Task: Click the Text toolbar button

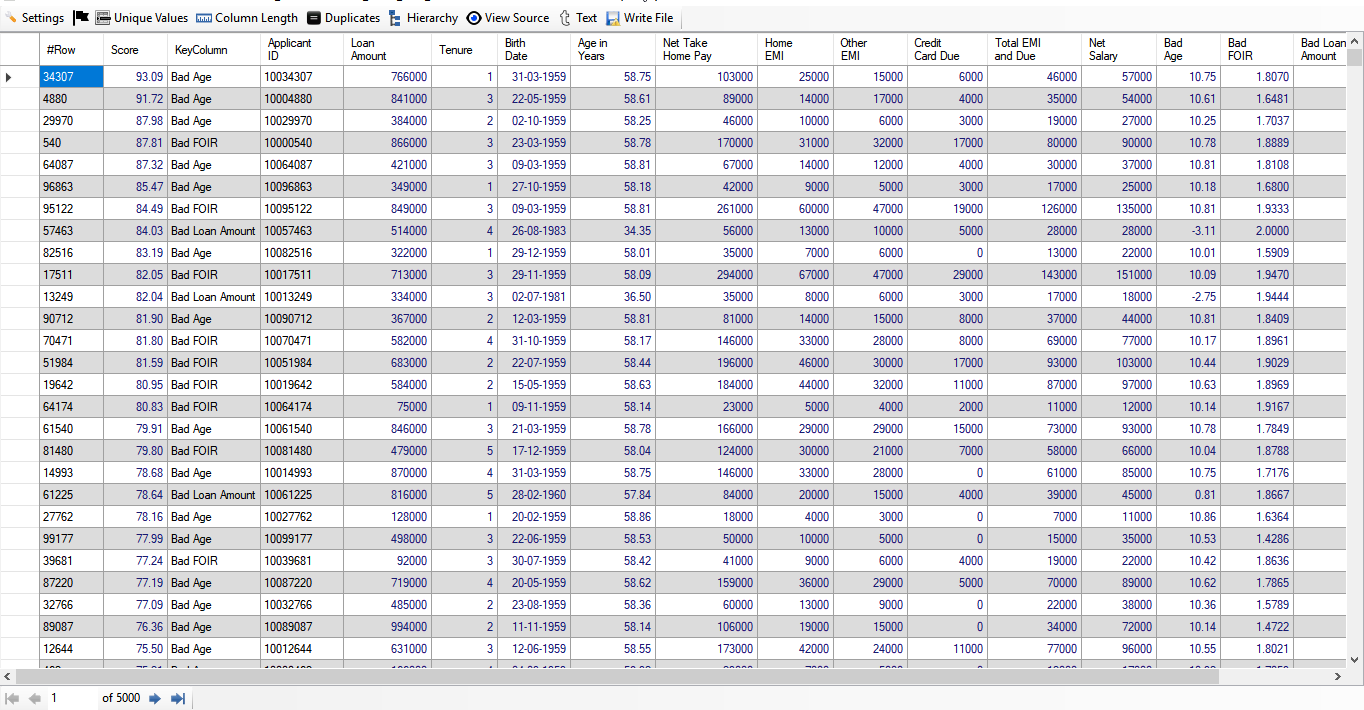Action: tap(578, 18)
